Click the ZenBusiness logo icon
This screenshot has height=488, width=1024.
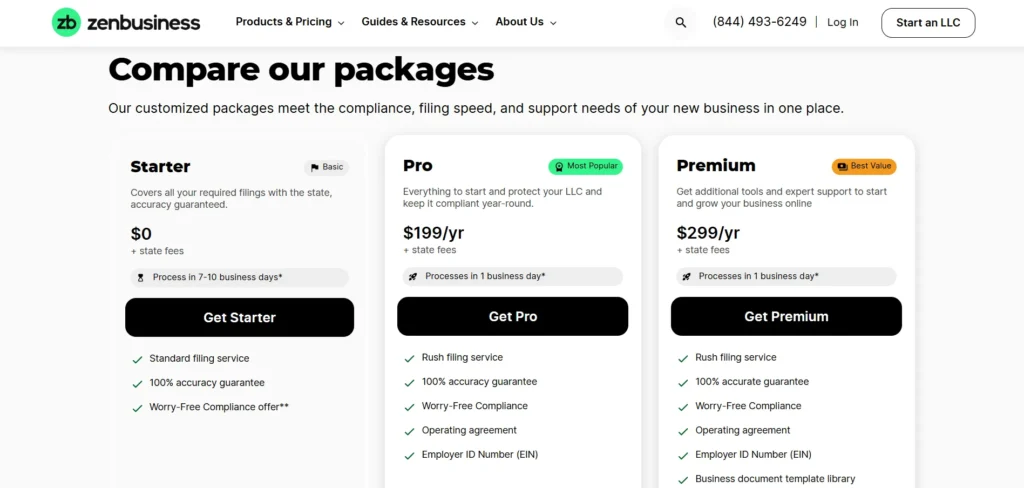coord(66,22)
